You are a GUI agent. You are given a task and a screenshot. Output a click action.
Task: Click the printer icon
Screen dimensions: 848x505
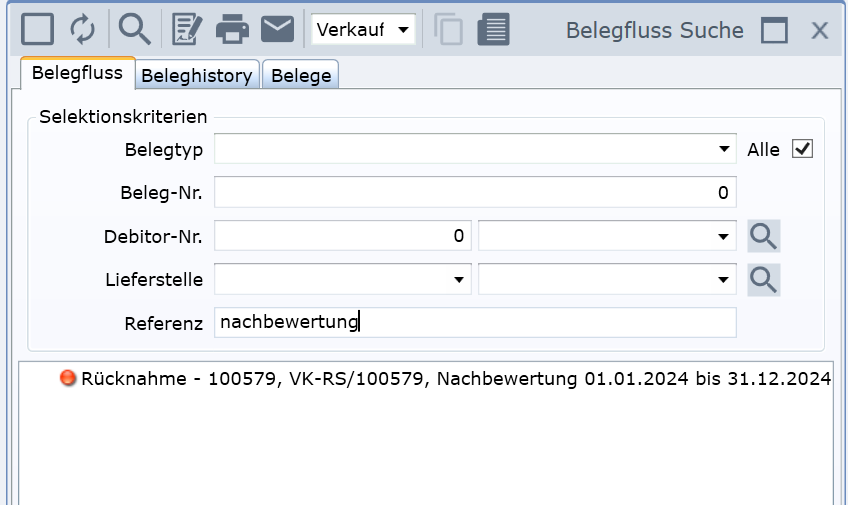[232, 29]
